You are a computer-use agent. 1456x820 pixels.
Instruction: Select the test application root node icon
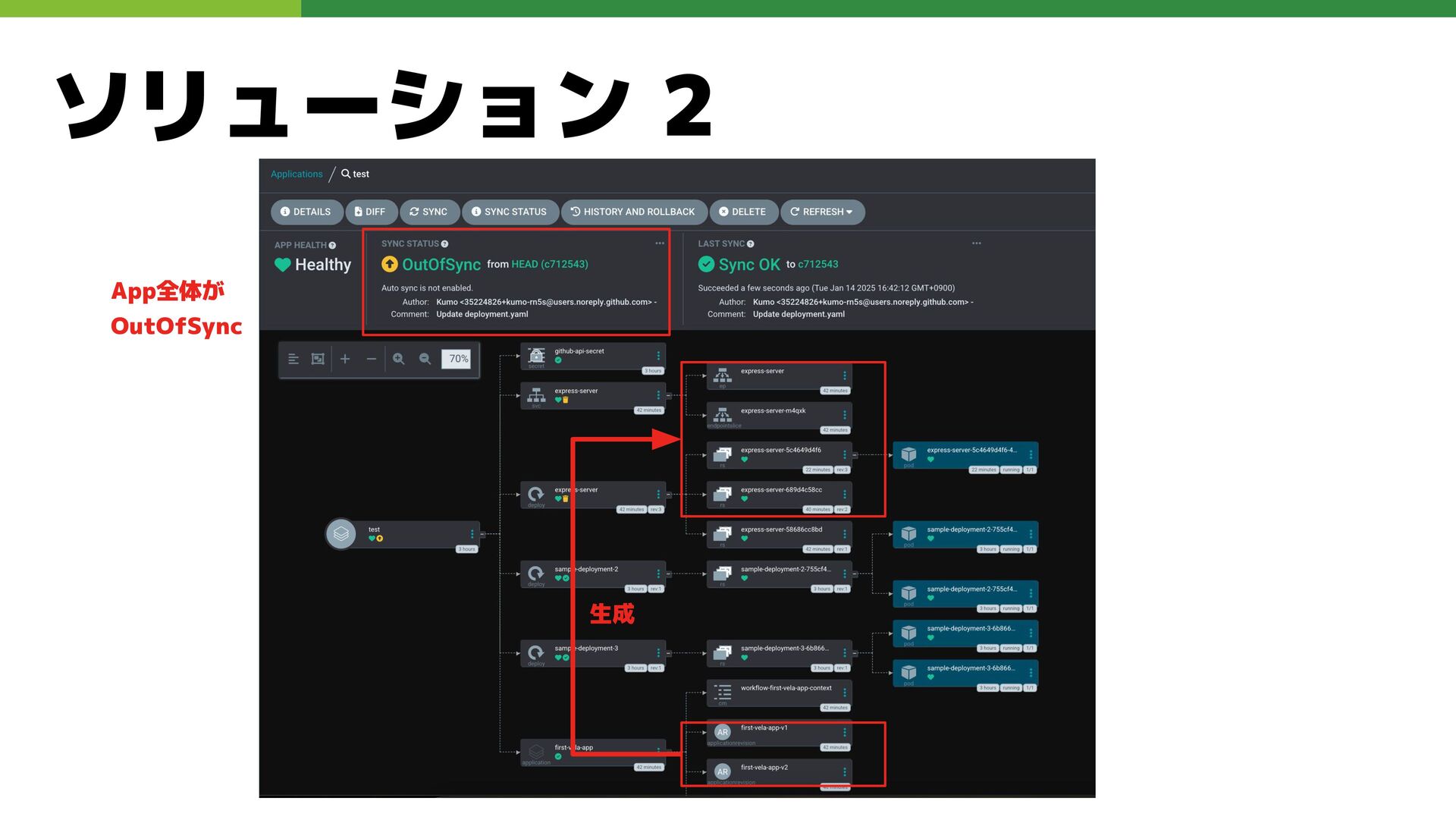(x=341, y=534)
